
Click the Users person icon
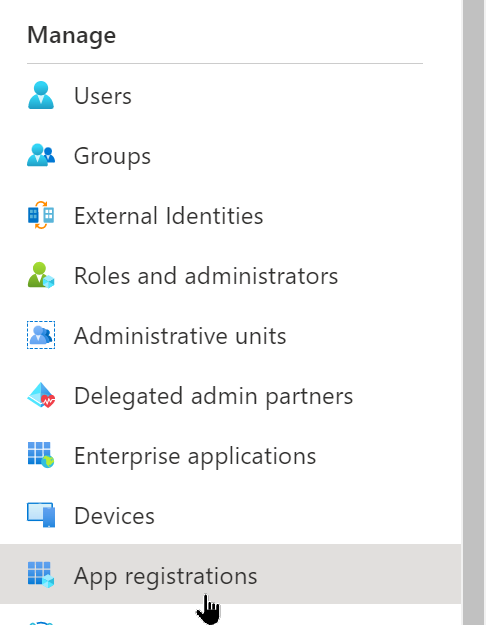coord(41,96)
